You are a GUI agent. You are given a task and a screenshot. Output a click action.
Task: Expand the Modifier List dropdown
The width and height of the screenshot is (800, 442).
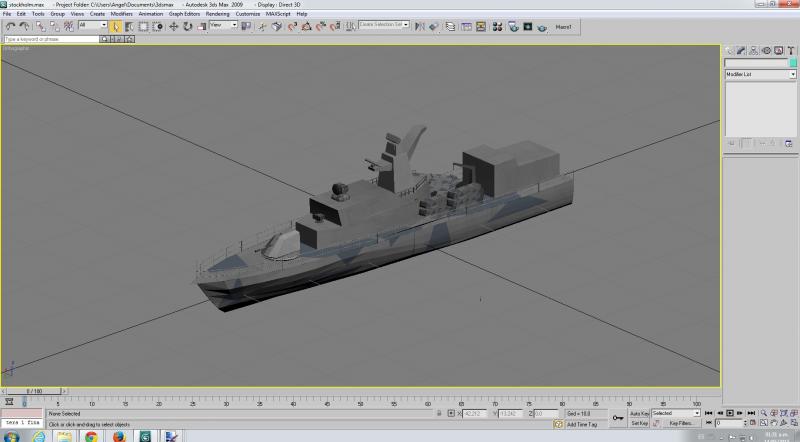[x=760, y=75]
